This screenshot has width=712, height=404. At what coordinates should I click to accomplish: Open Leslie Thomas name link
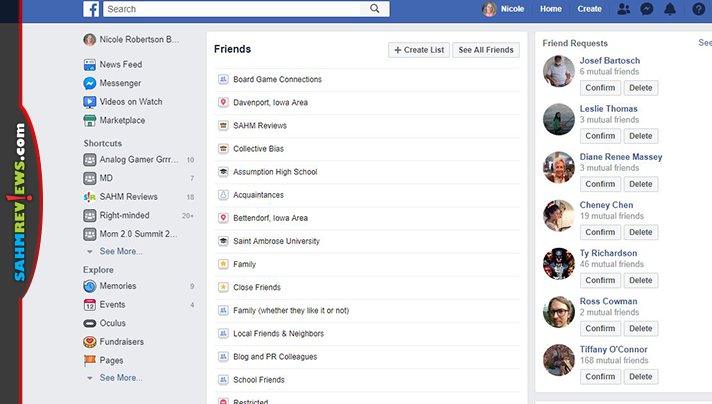pos(608,108)
